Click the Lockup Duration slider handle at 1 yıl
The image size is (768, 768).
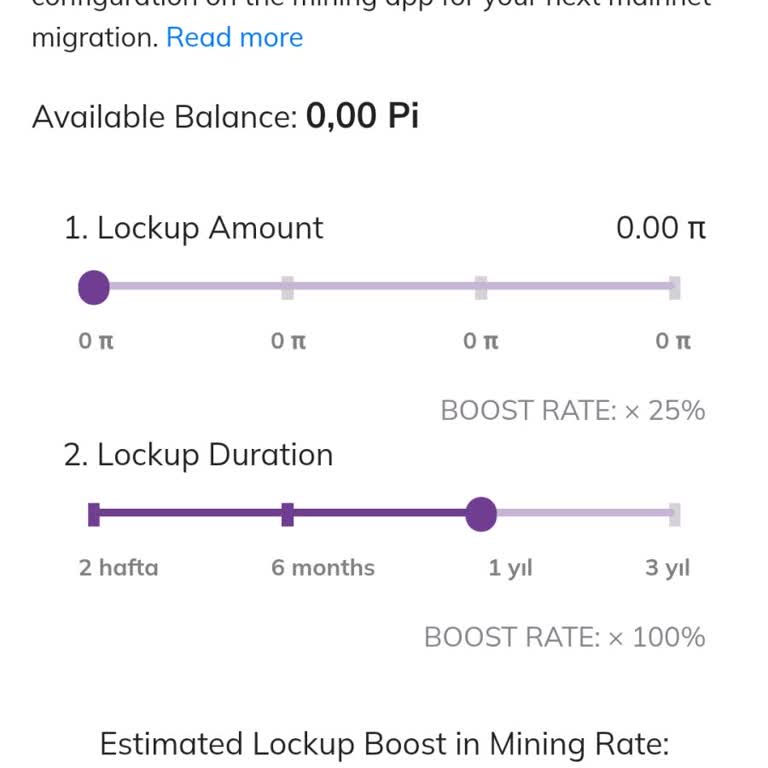[481, 515]
